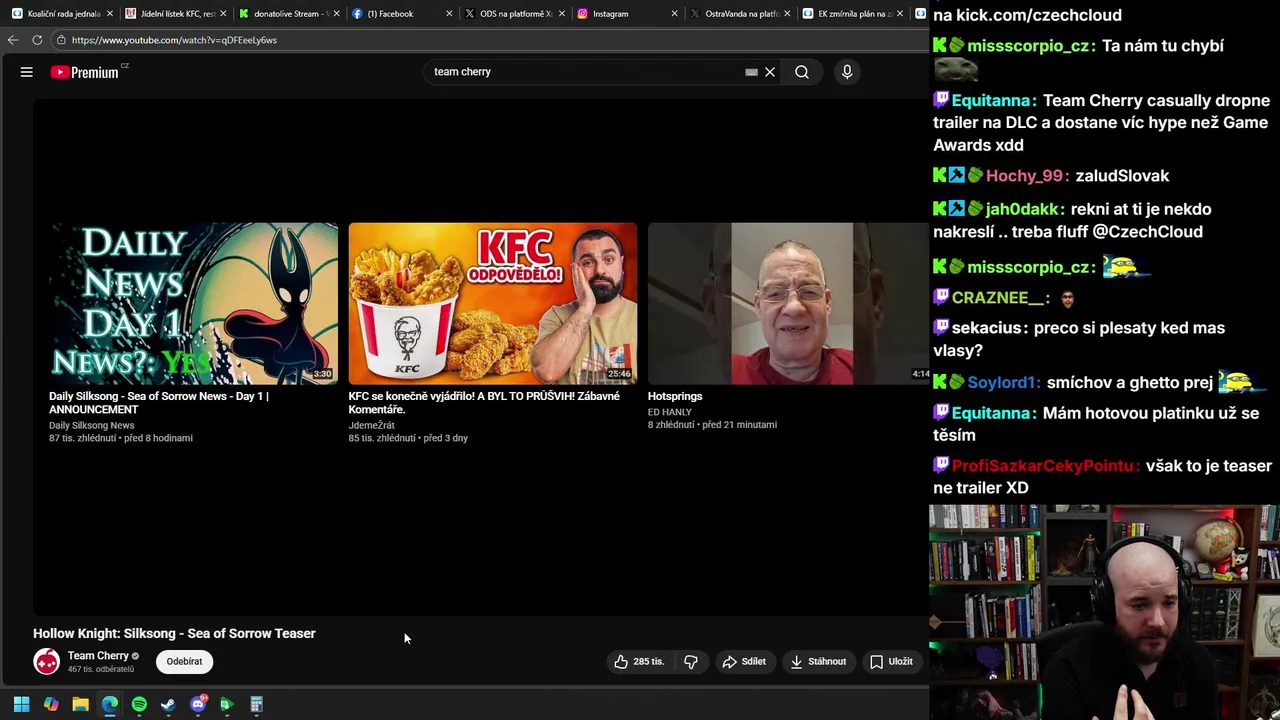Select the '467 tis. odběratelů' subscriber count
The height and width of the screenshot is (720, 1280).
pyautogui.click(x=101, y=669)
